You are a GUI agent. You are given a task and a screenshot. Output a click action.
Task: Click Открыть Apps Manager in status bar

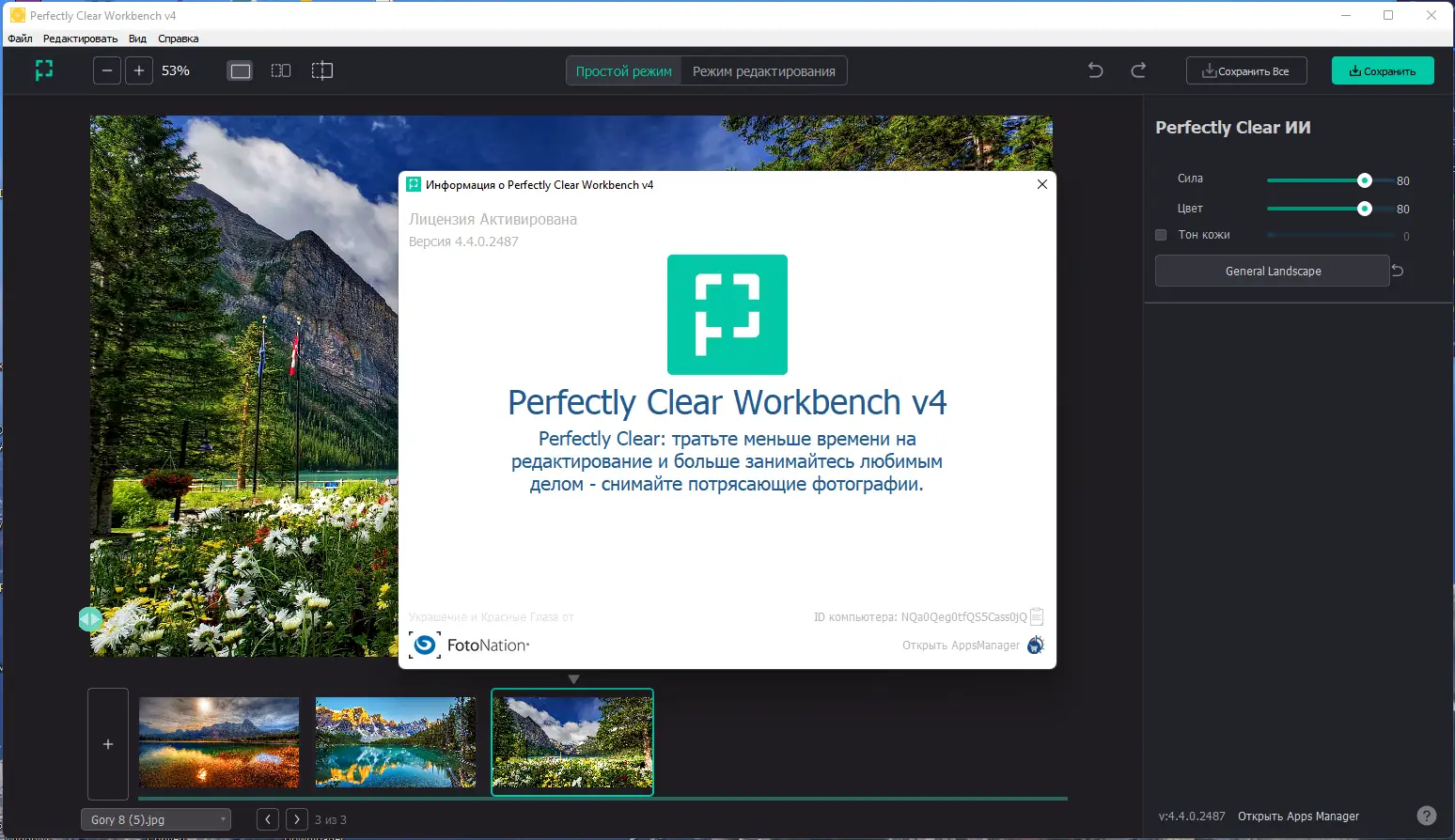coord(1298,816)
